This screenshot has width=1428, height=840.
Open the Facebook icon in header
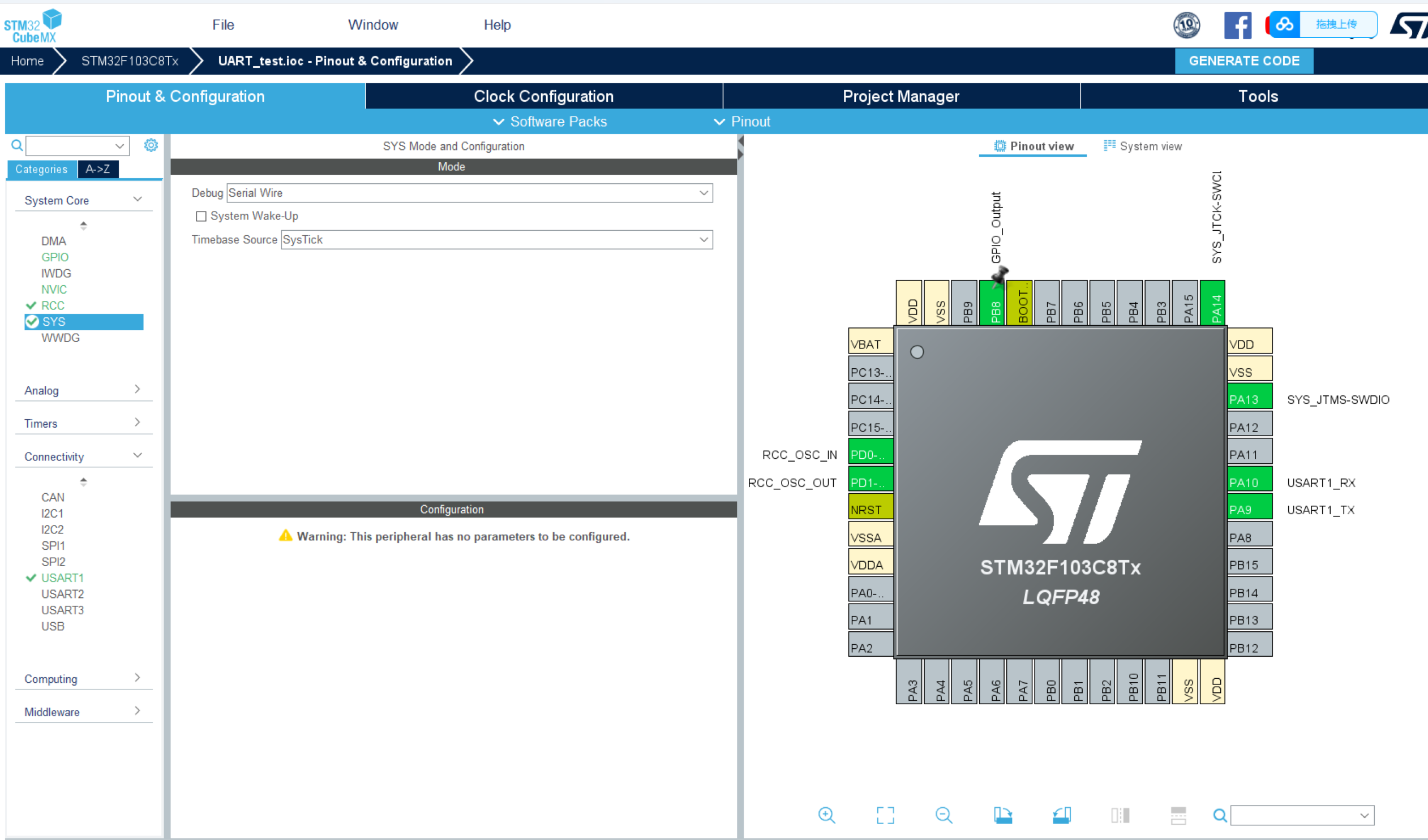(1238, 25)
